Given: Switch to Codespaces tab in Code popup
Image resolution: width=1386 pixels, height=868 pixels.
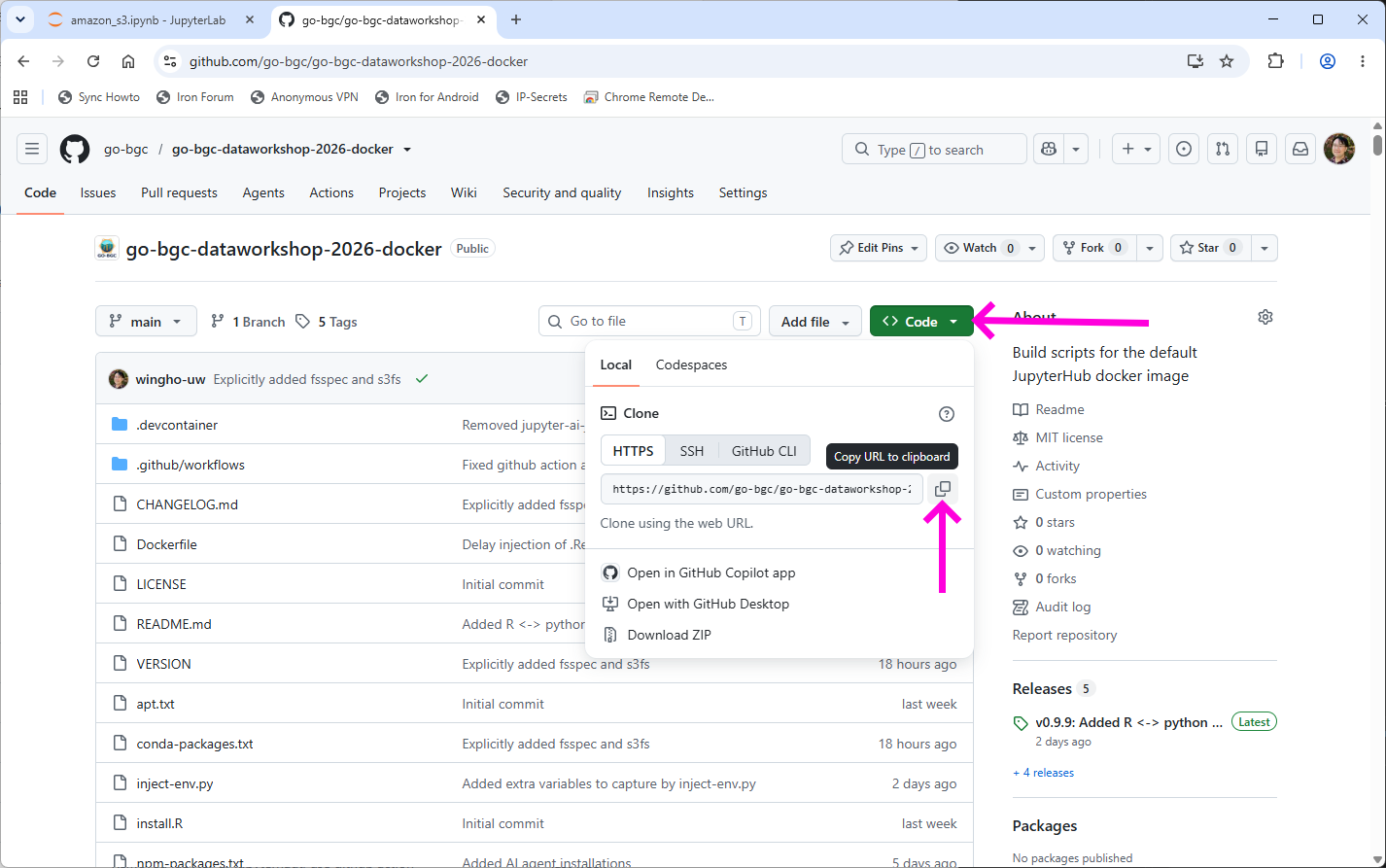Looking at the screenshot, I should (x=691, y=365).
